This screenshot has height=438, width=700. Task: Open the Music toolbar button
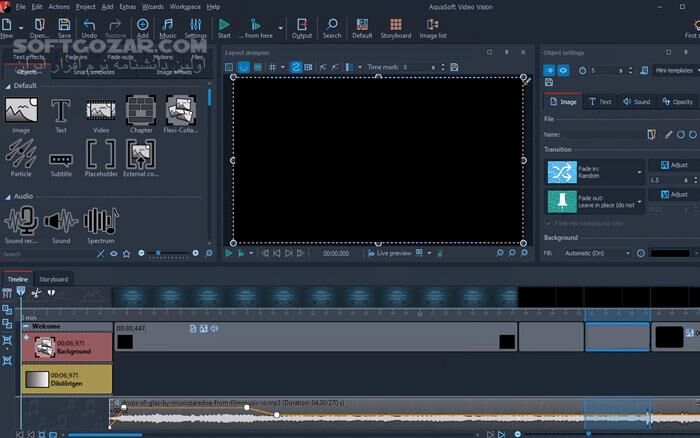168,28
